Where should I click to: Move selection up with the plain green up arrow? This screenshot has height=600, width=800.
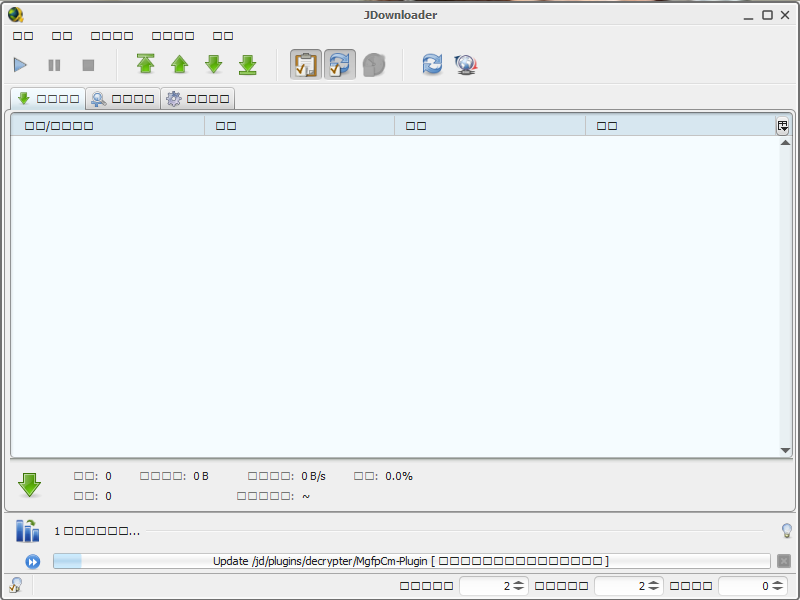pos(180,64)
